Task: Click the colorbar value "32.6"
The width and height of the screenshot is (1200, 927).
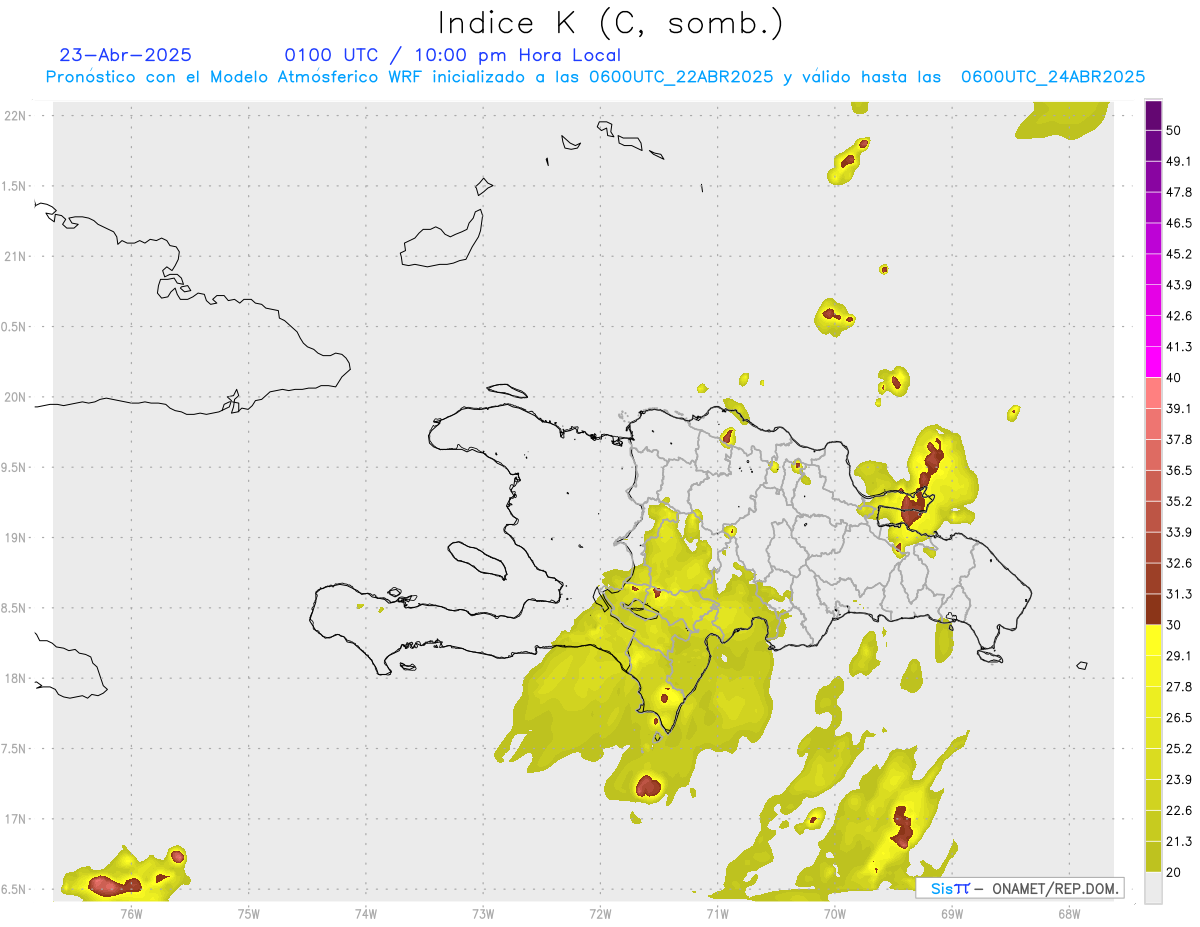Action: 1178,563
